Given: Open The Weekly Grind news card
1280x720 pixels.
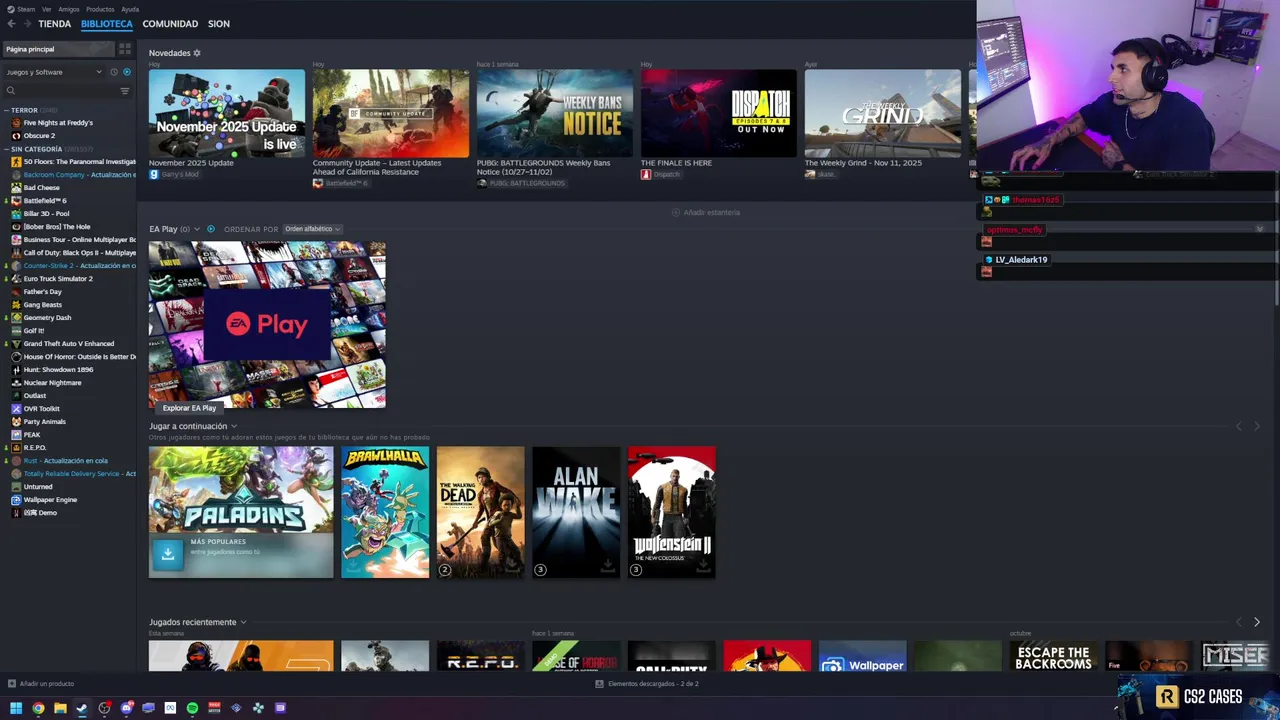Looking at the screenshot, I should [883, 113].
